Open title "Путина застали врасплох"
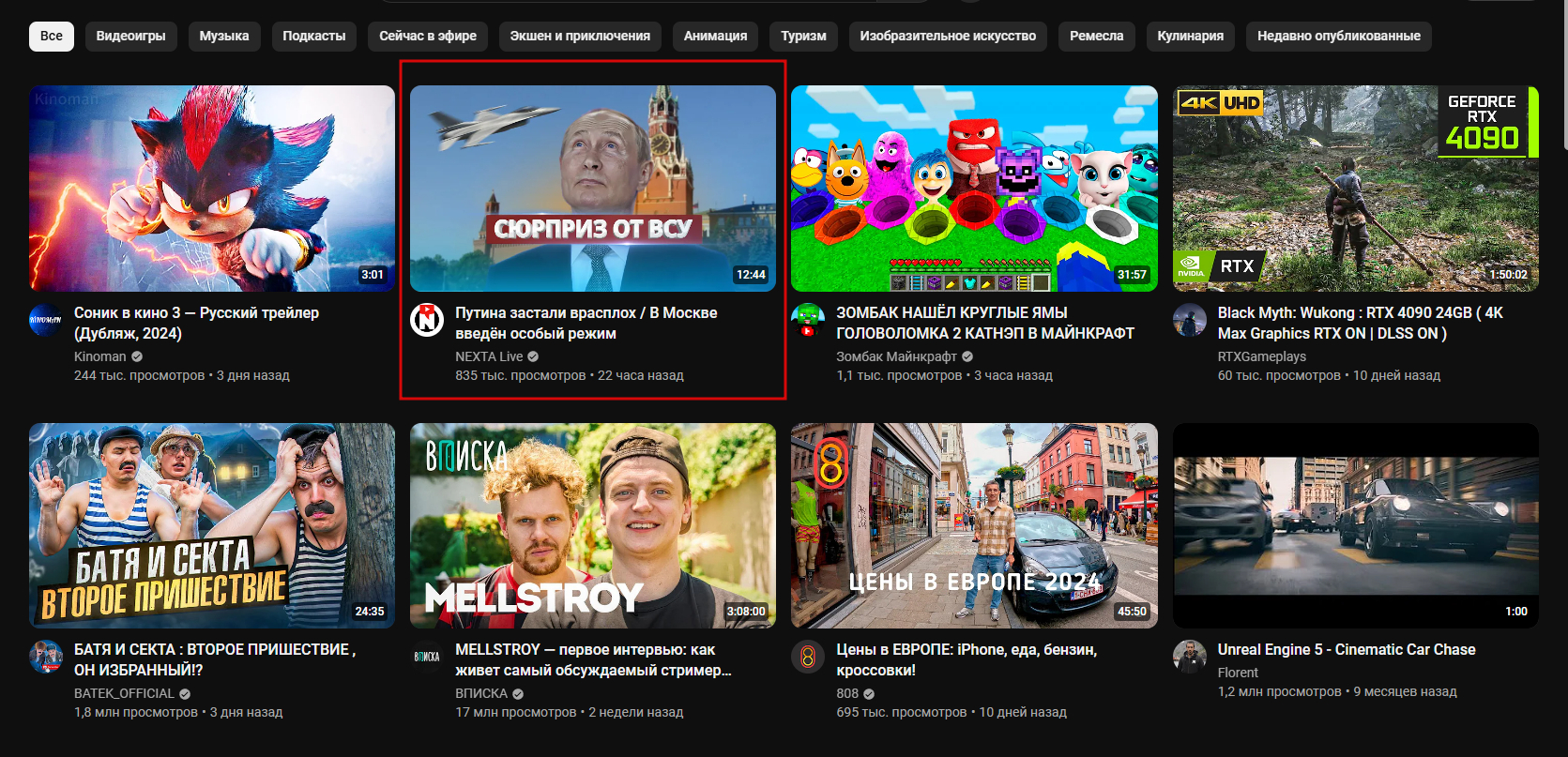Screen dimensions: 1568x757 [x=586, y=323]
